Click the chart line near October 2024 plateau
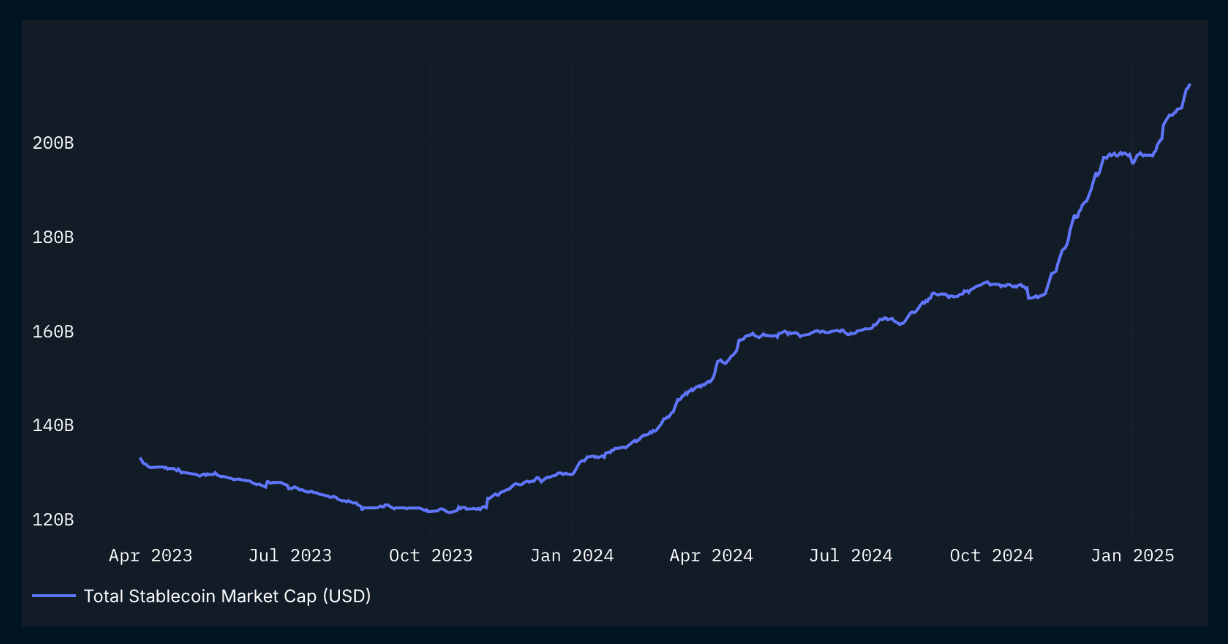The width and height of the screenshot is (1228, 644). coord(992,285)
